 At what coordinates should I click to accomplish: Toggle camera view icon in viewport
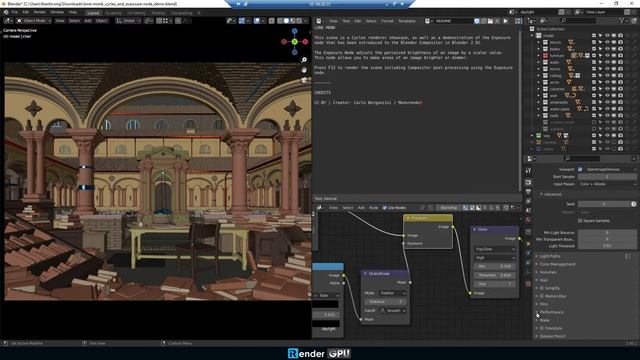click(304, 80)
